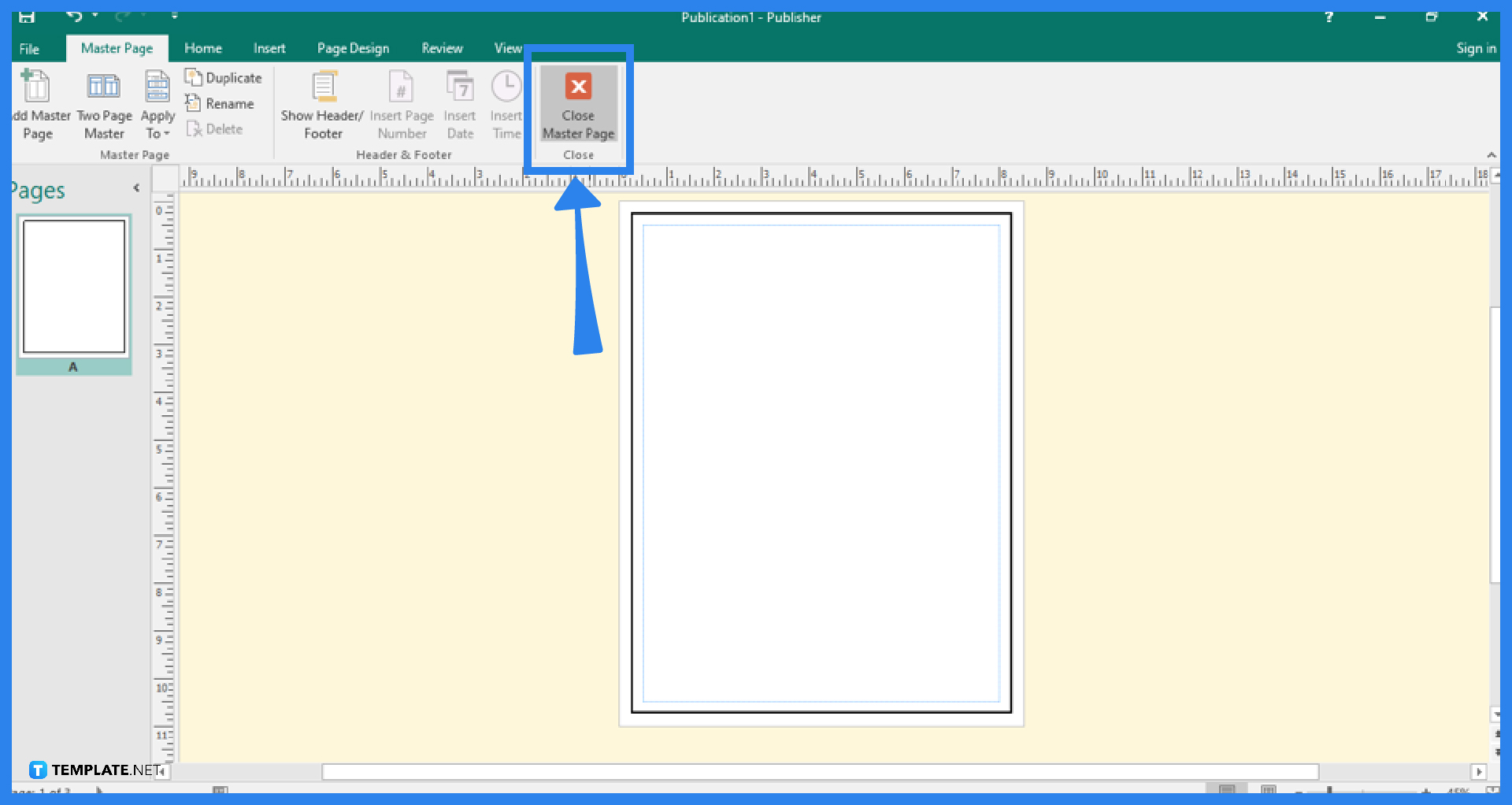Viewport: 1512px width, 805px height.
Task: Open the Quick Access Toolbar customize menu
Action: coord(174,16)
